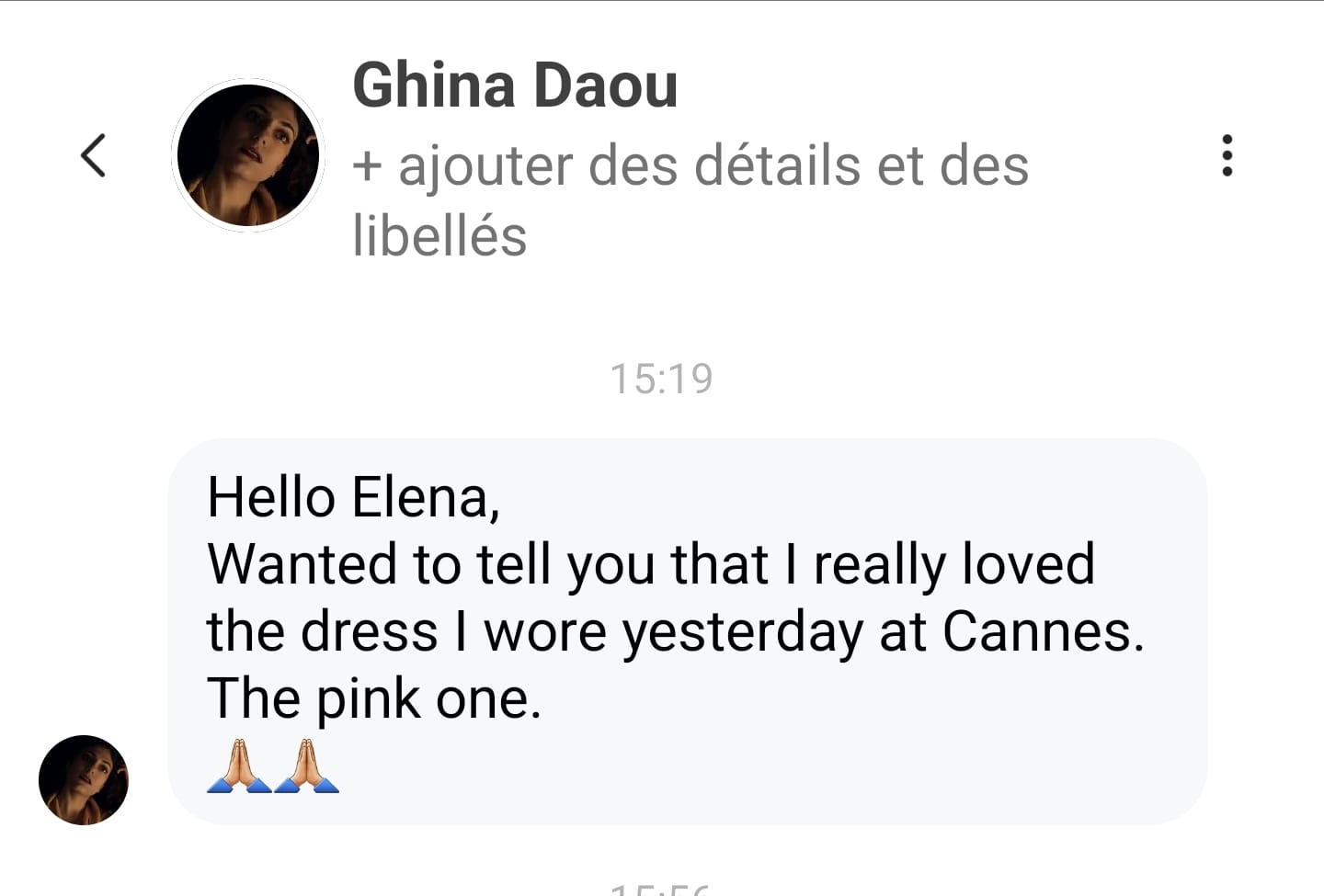Click the partially visible timestamp at bottom
This screenshot has height=896, width=1324.
pyautogui.click(x=661, y=888)
